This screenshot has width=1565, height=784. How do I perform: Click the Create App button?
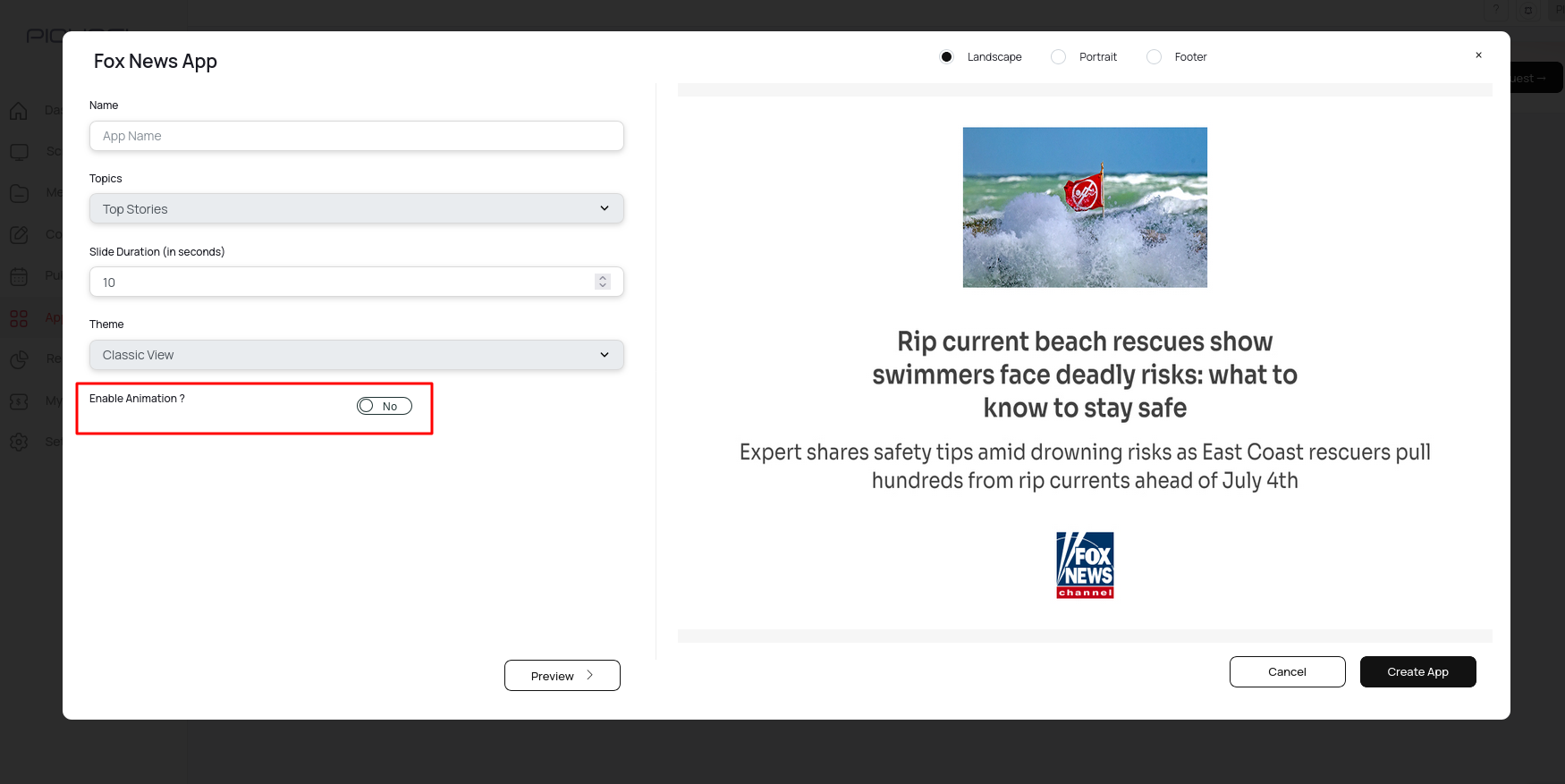pos(1417,672)
